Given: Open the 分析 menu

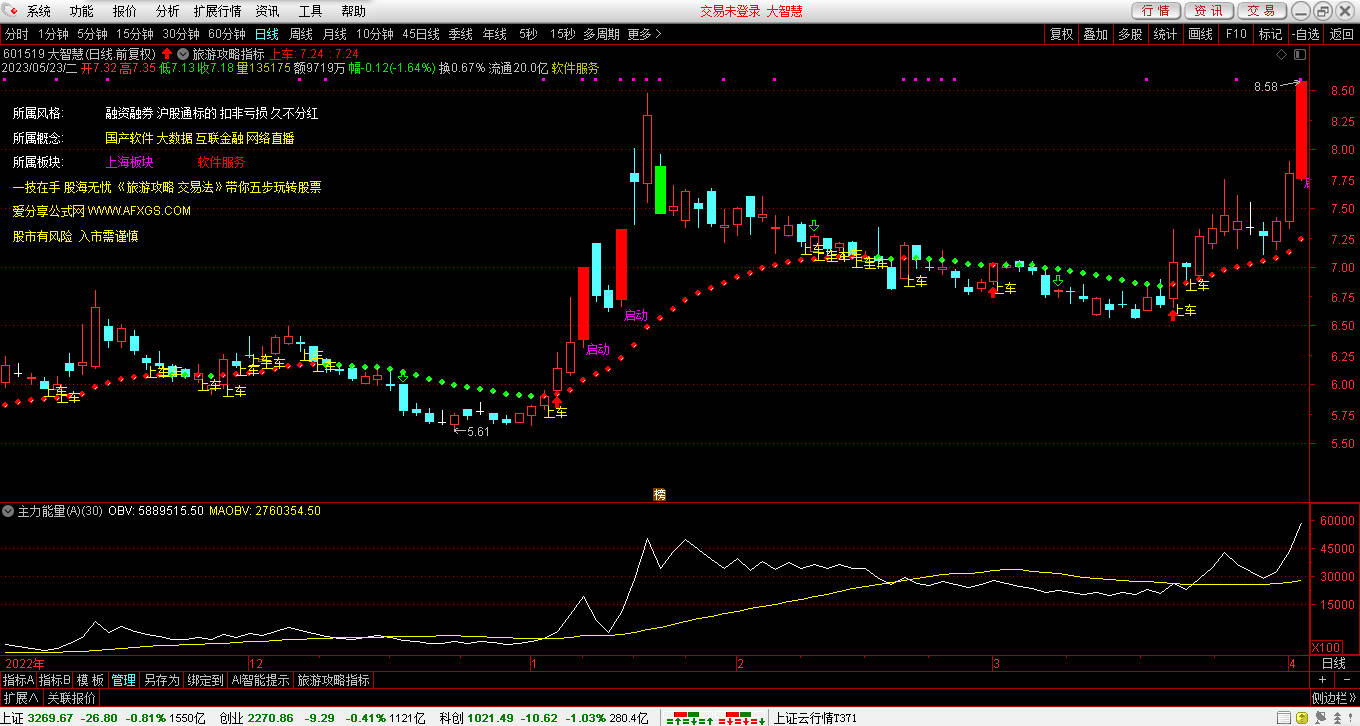Looking at the screenshot, I should [x=168, y=11].
